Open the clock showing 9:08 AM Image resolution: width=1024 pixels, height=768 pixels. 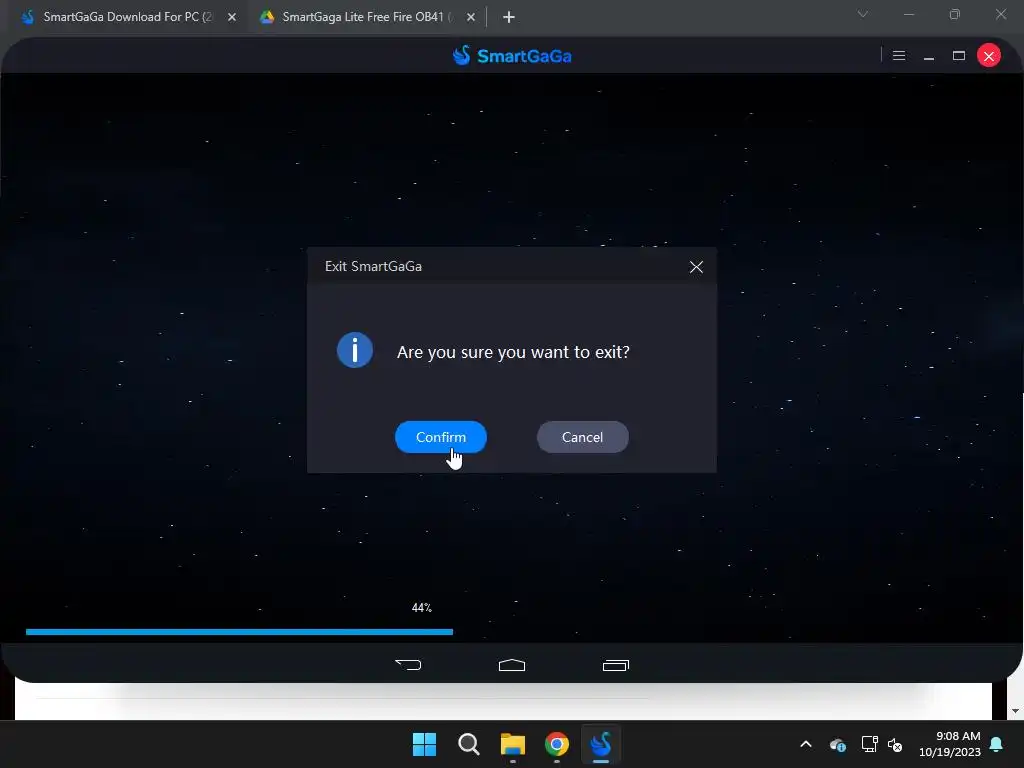pos(950,744)
